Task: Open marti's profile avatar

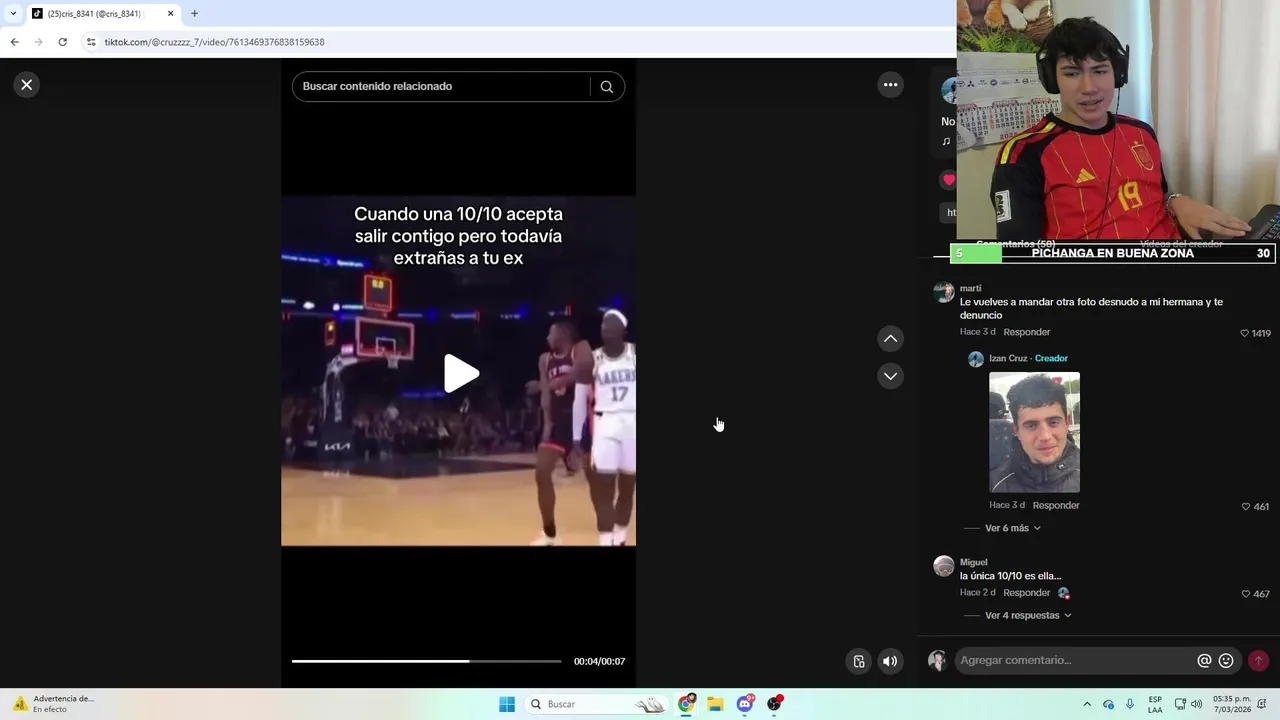Action: tap(943, 292)
